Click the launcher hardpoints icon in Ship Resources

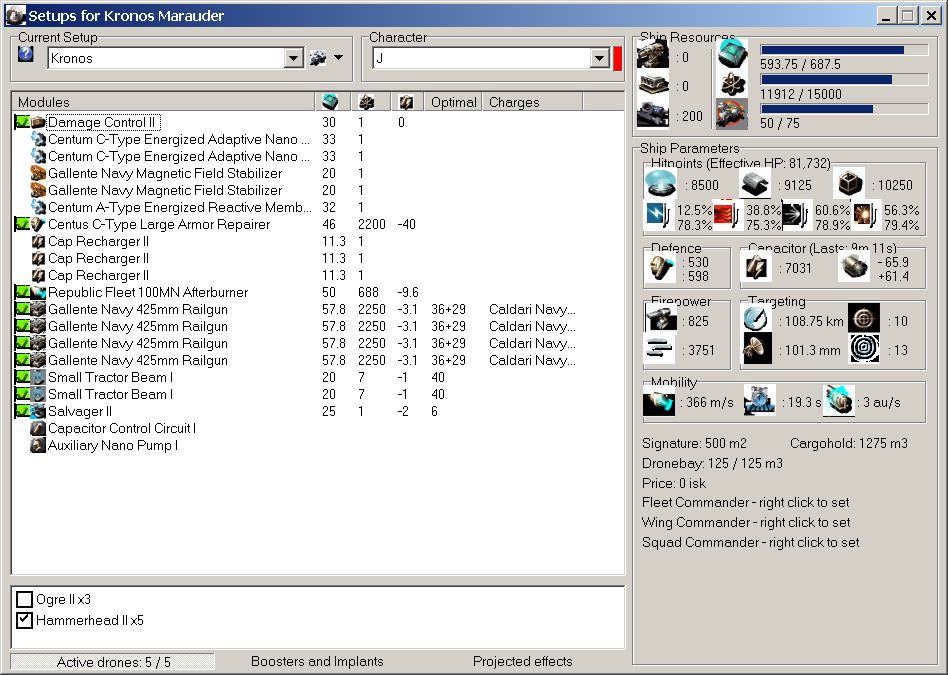pyautogui.click(x=653, y=85)
